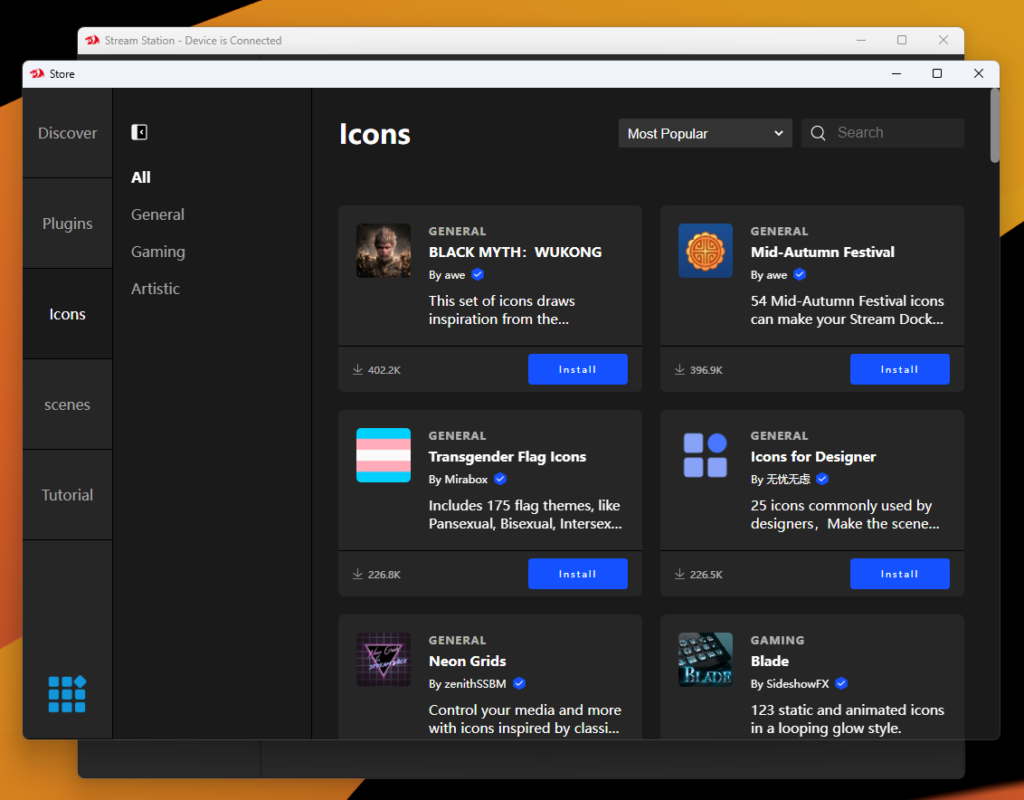Image resolution: width=1024 pixels, height=800 pixels.
Task: Click verified badge next to zenithSSBM
Action: click(519, 683)
